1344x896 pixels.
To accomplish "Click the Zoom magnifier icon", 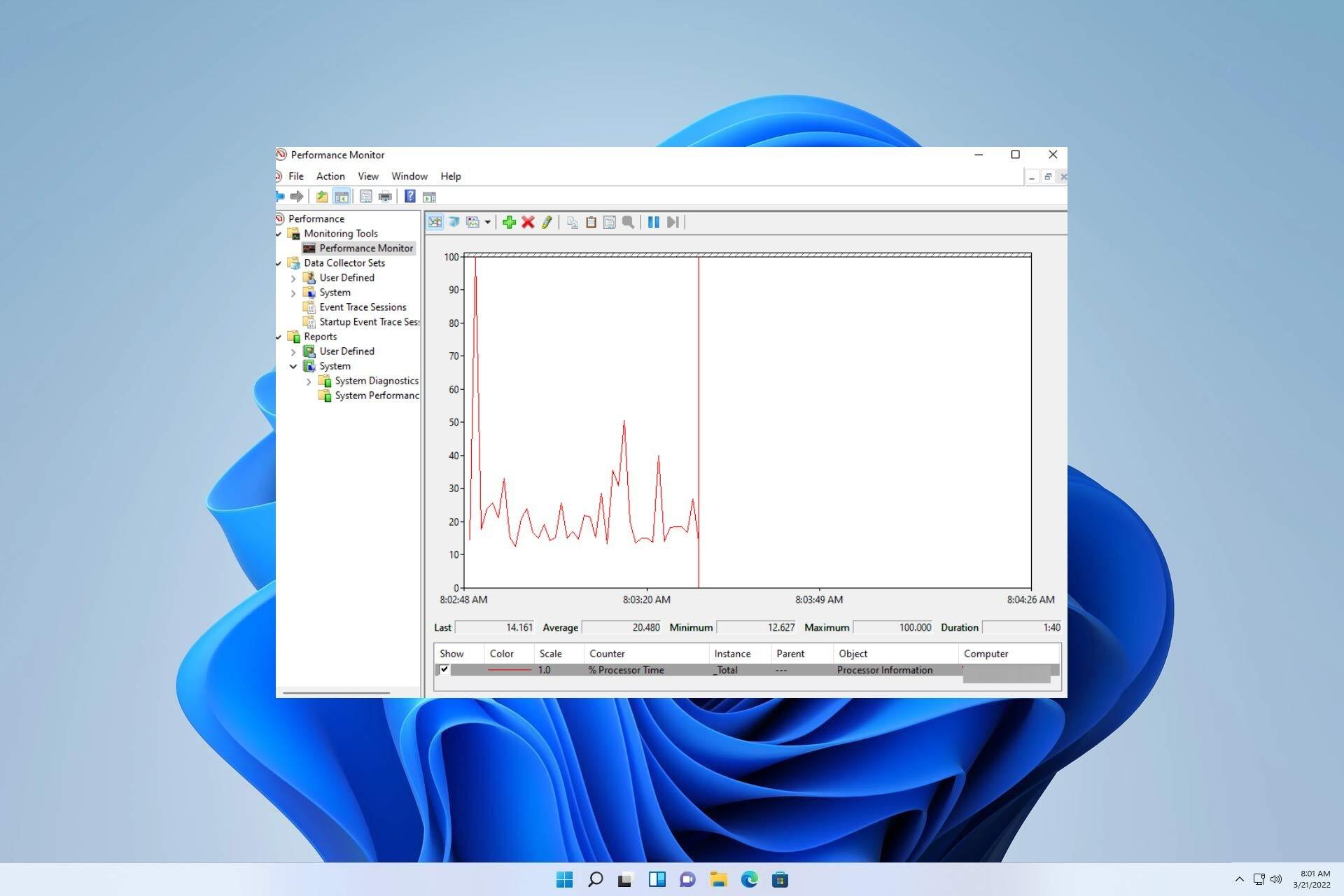I will click(629, 222).
